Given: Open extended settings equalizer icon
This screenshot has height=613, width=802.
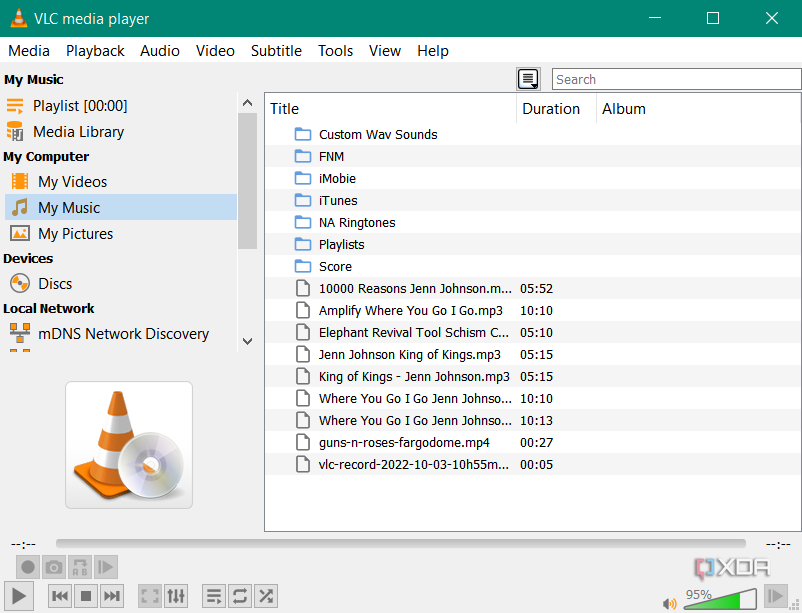Looking at the screenshot, I should click(x=176, y=596).
